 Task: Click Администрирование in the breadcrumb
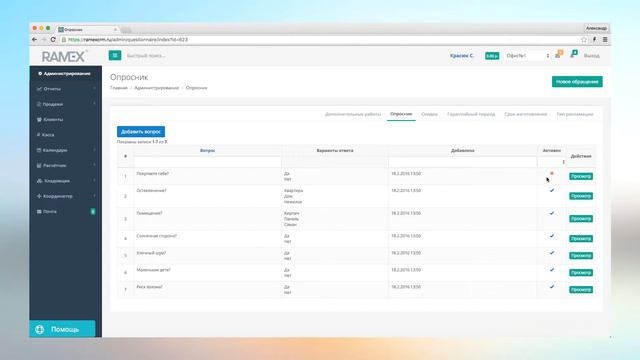click(x=156, y=88)
